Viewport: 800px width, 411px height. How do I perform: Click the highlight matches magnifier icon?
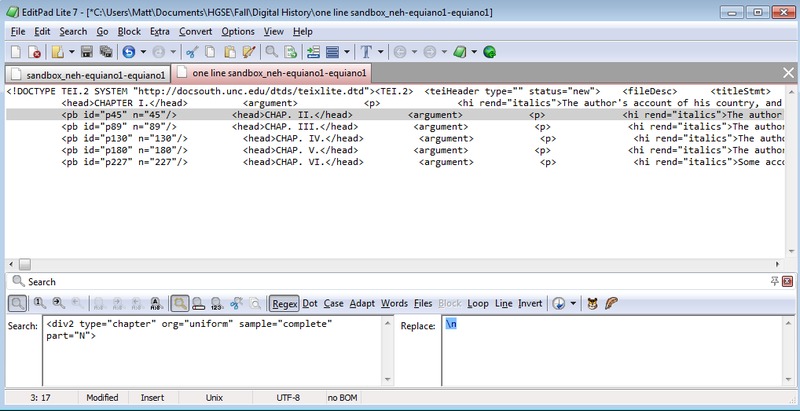pyautogui.click(x=179, y=303)
